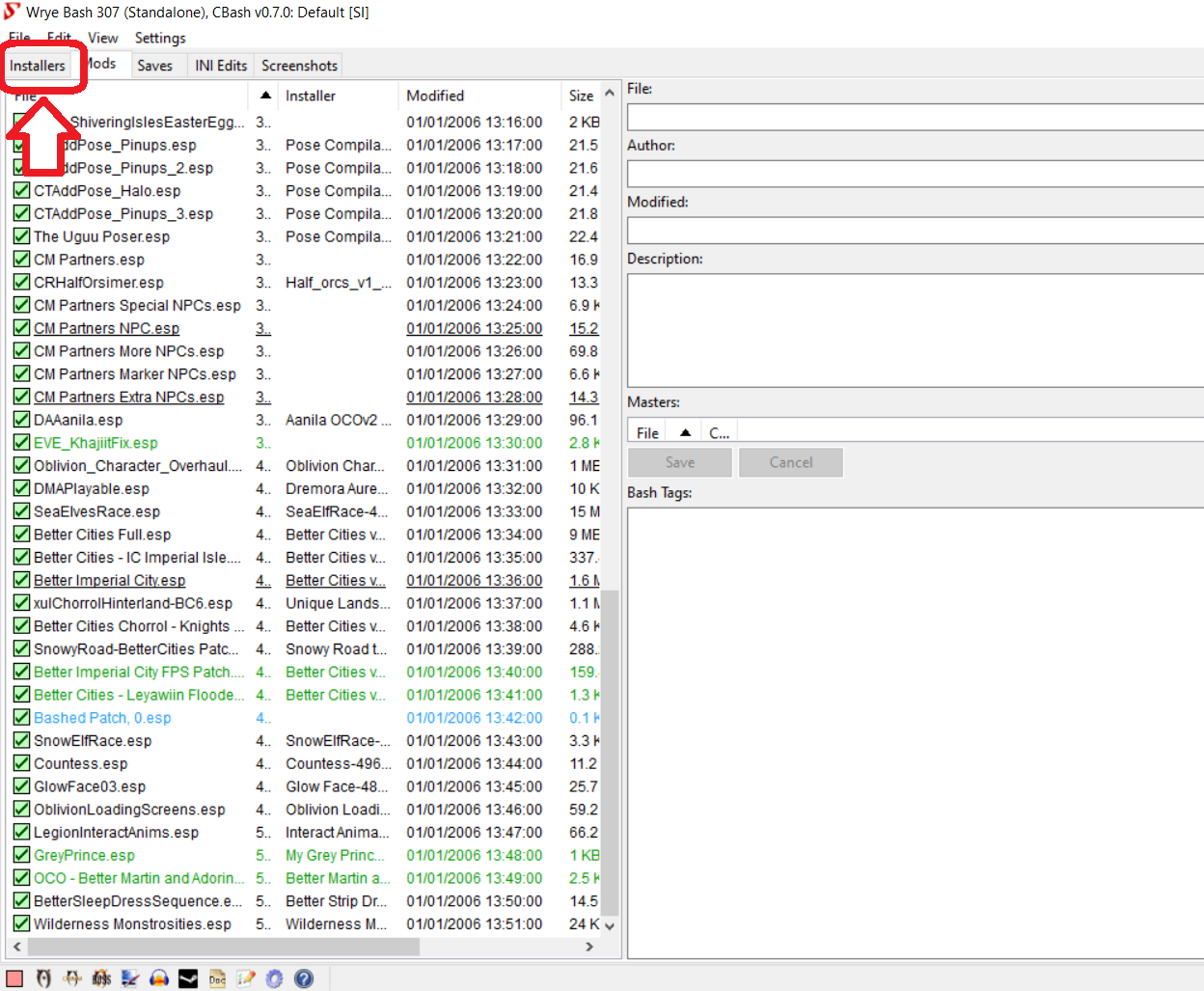Toggle the Bashed Patch, 0.esp checkbox

(x=21, y=718)
